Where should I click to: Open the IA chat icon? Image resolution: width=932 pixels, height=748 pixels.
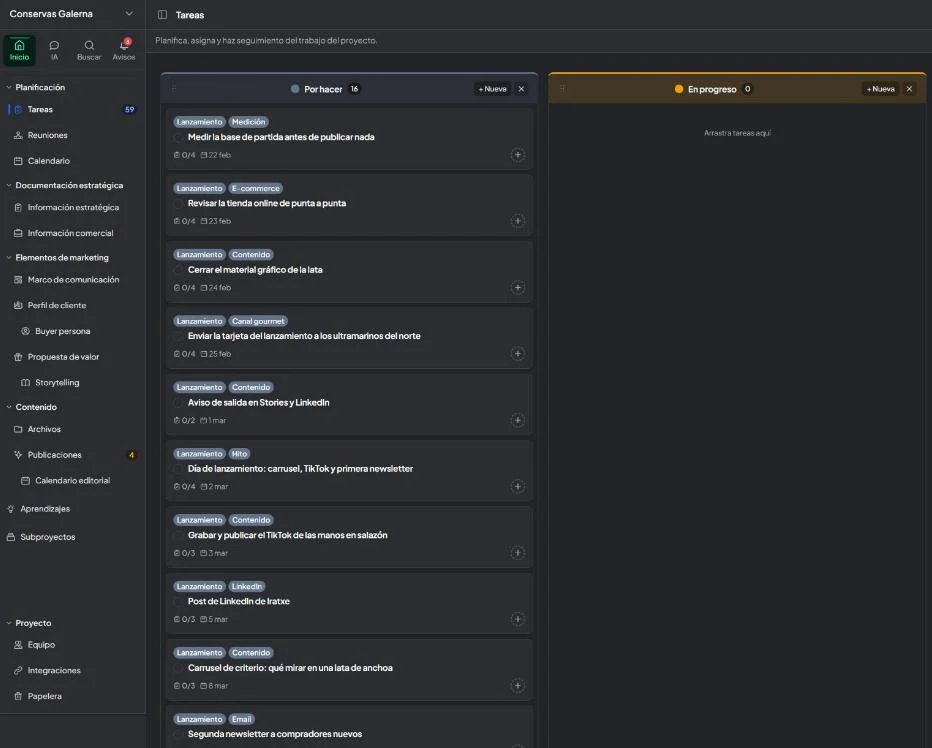coord(54,50)
